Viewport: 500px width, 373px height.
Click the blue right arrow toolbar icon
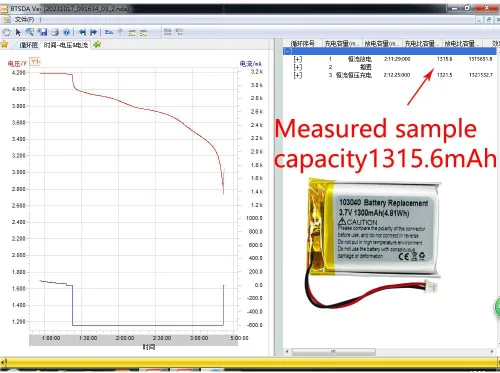tap(94, 32)
